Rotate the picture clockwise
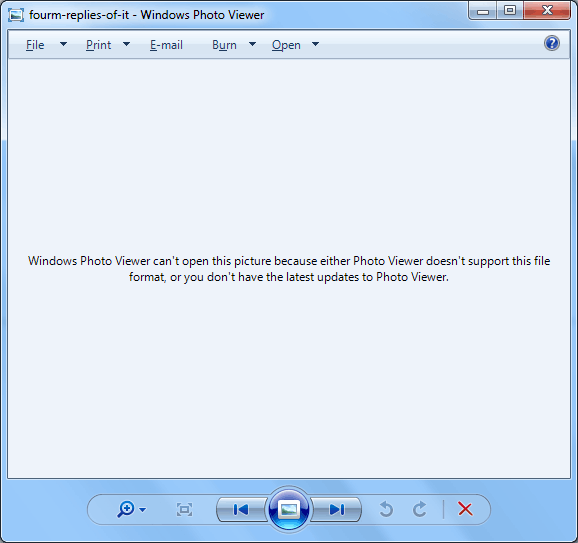578x543 pixels. (x=419, y=509)
